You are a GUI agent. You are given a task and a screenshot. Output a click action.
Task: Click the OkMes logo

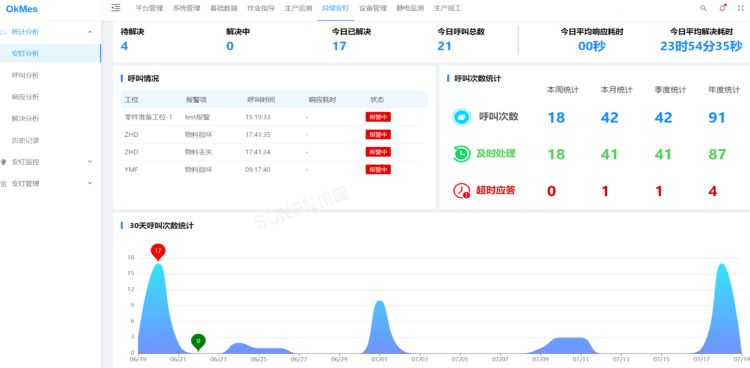[22, 9]
